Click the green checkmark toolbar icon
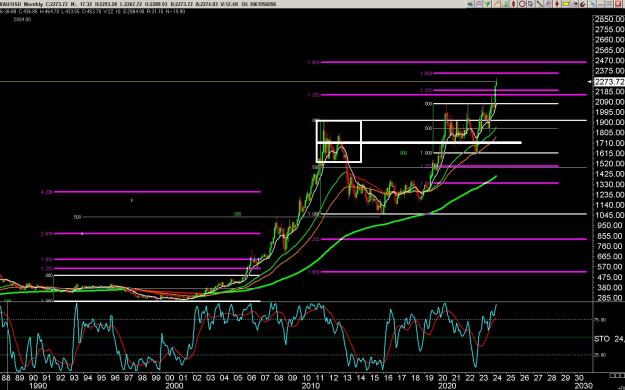625x390 pixels. [x=487, y=4]
